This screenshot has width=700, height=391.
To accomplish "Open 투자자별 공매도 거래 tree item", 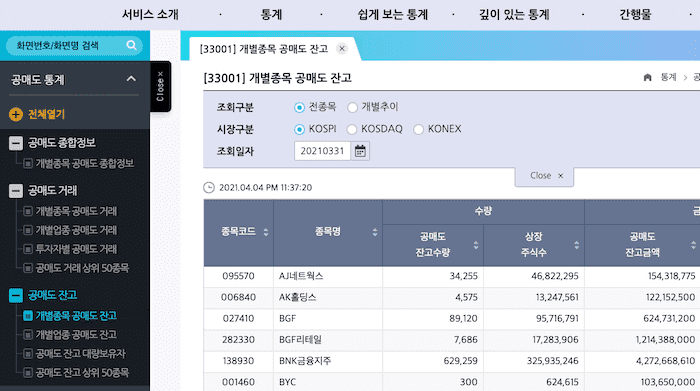I will pos(76,249).
